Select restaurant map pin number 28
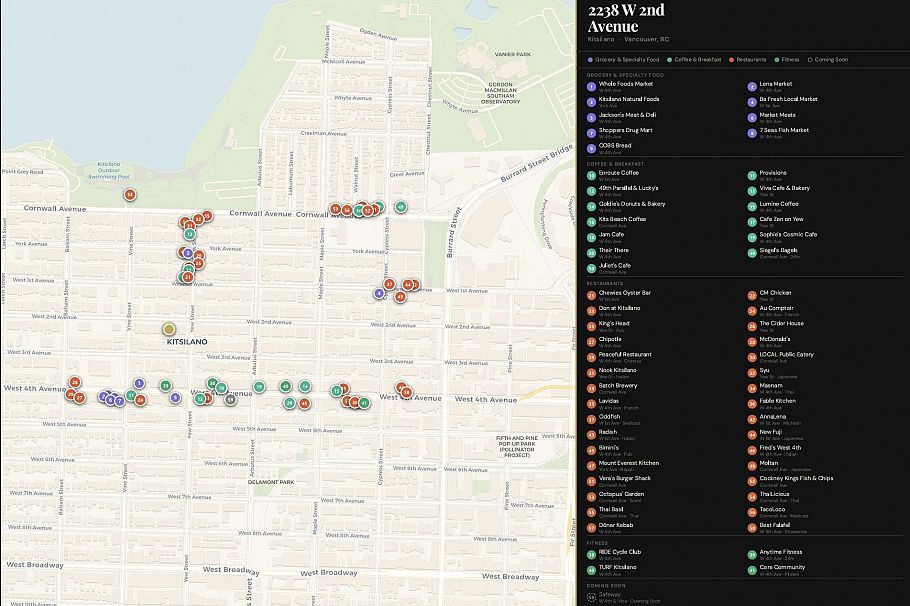Image resolution: width=910 pixels, height=606 pixels. pos(74,382)
